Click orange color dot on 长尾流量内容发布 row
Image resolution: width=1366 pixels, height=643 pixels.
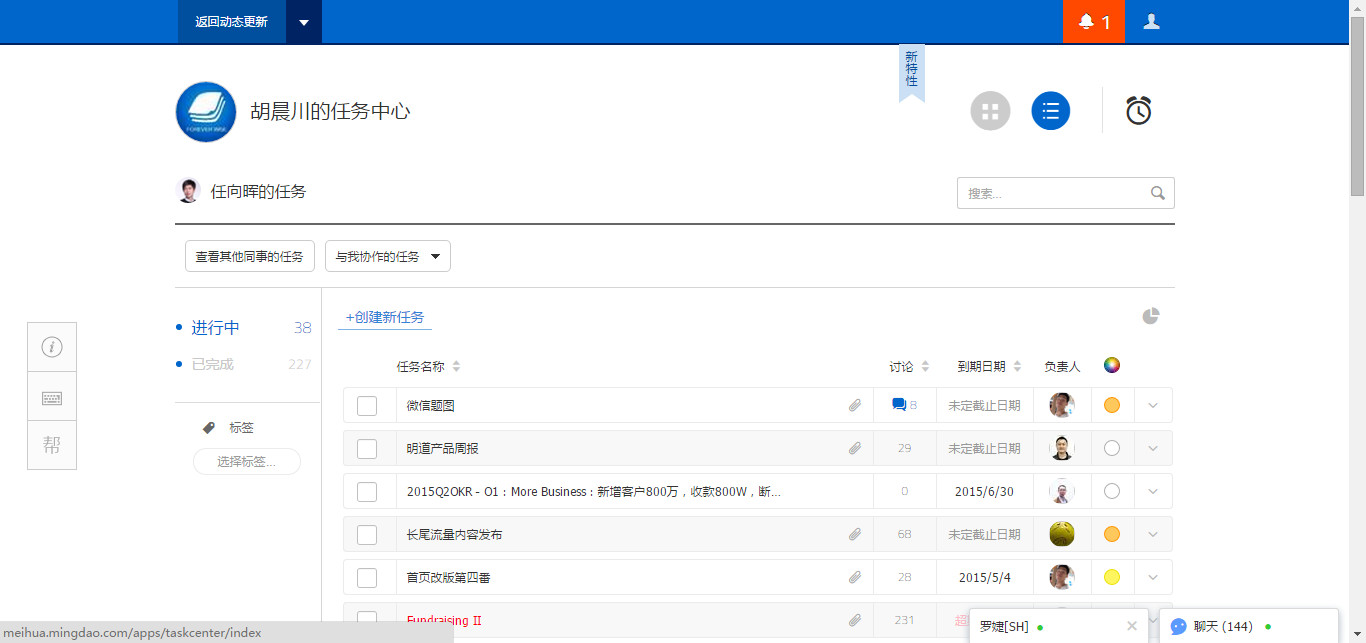1112,534
